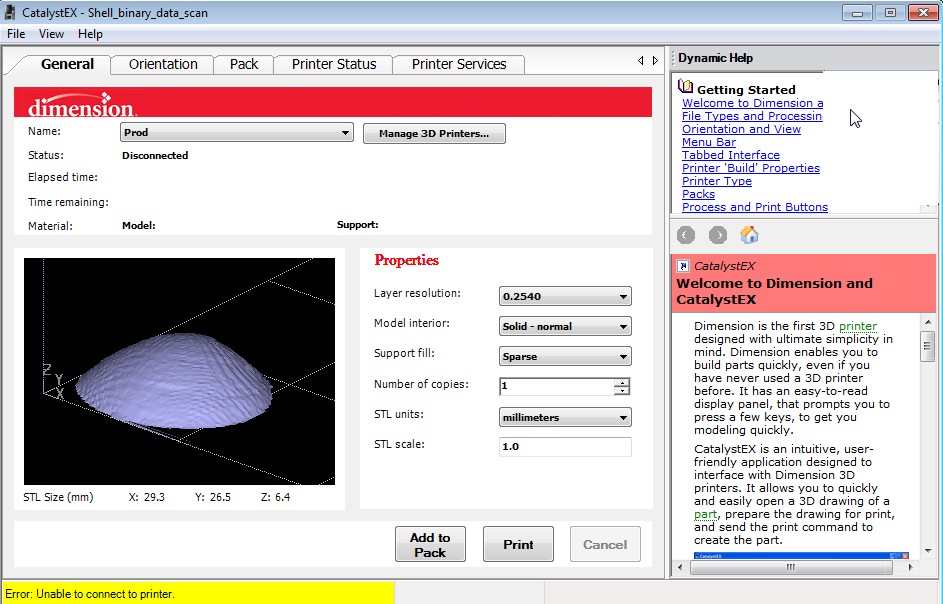
Task: Open the Model interior dropdown
Action: tap(565, 326)
